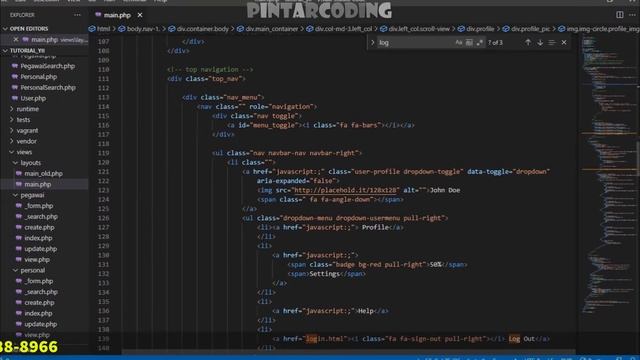Click the body.nav-1 breadcrumb item

click(139, 29)
